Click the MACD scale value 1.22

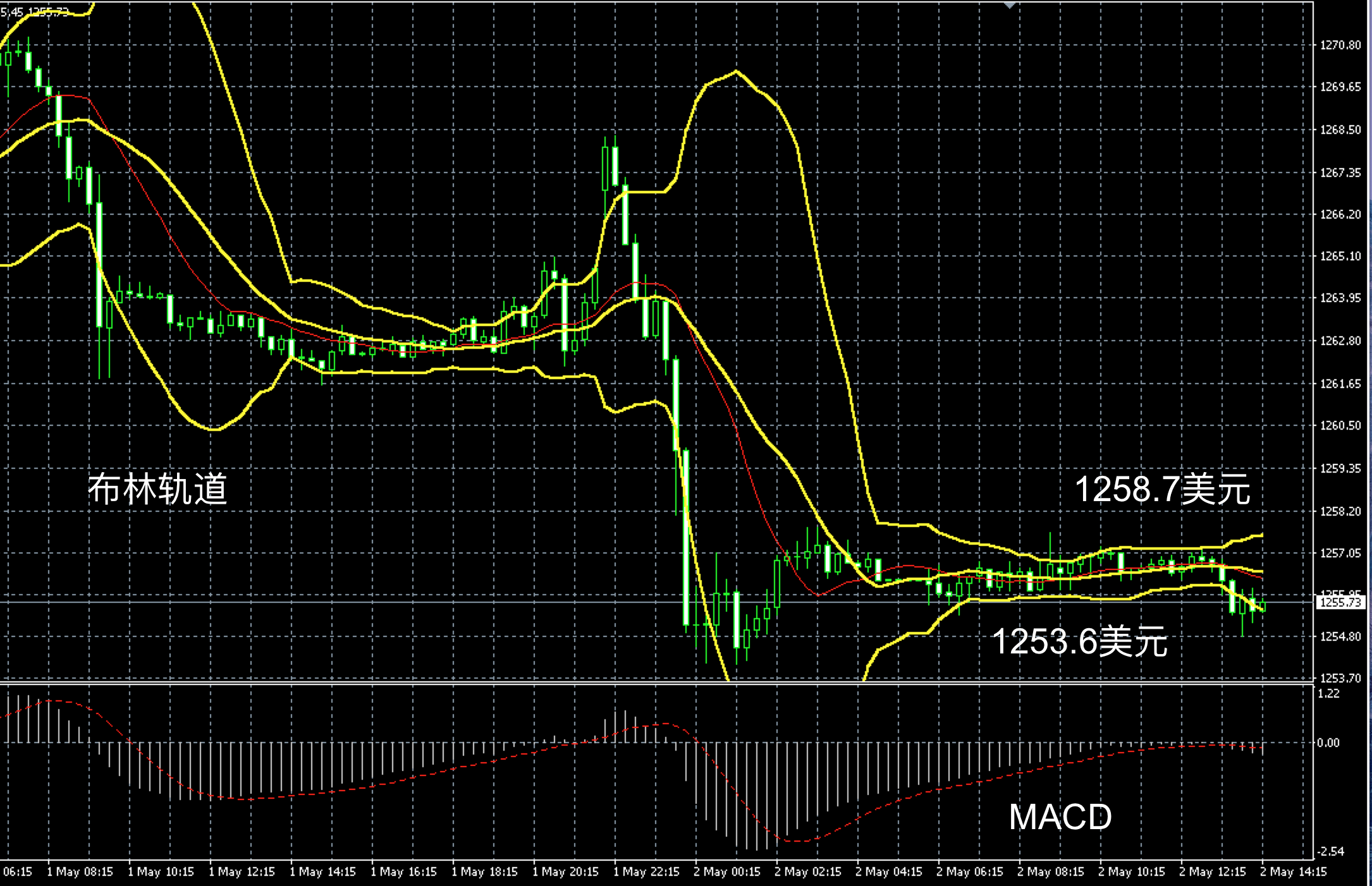click(x=1328, y=693)
